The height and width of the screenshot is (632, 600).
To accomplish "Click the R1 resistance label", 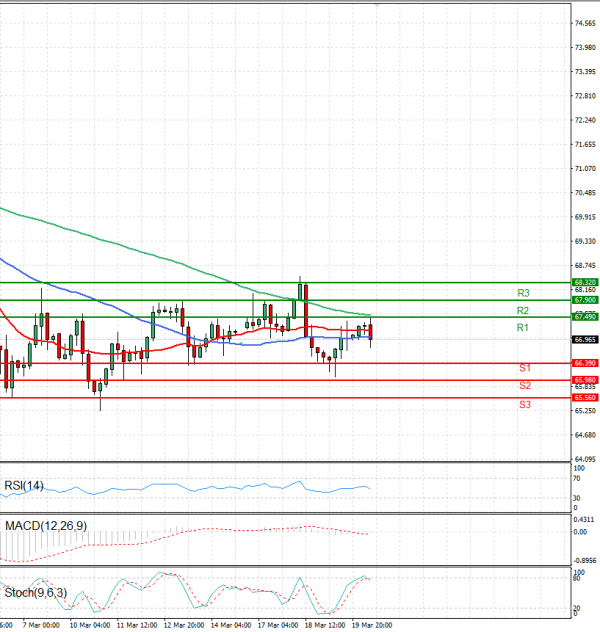I will click(523, 328).
